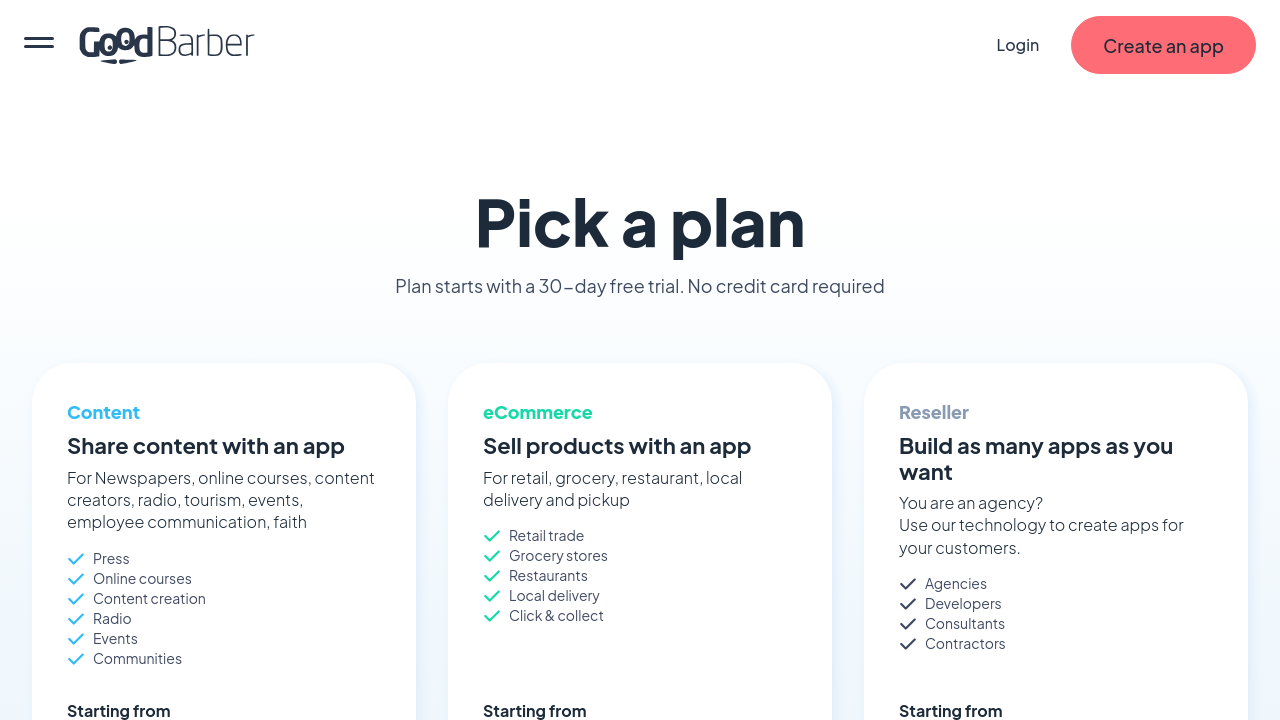Click the green checkmark beside Retail trade

(492, 536)
